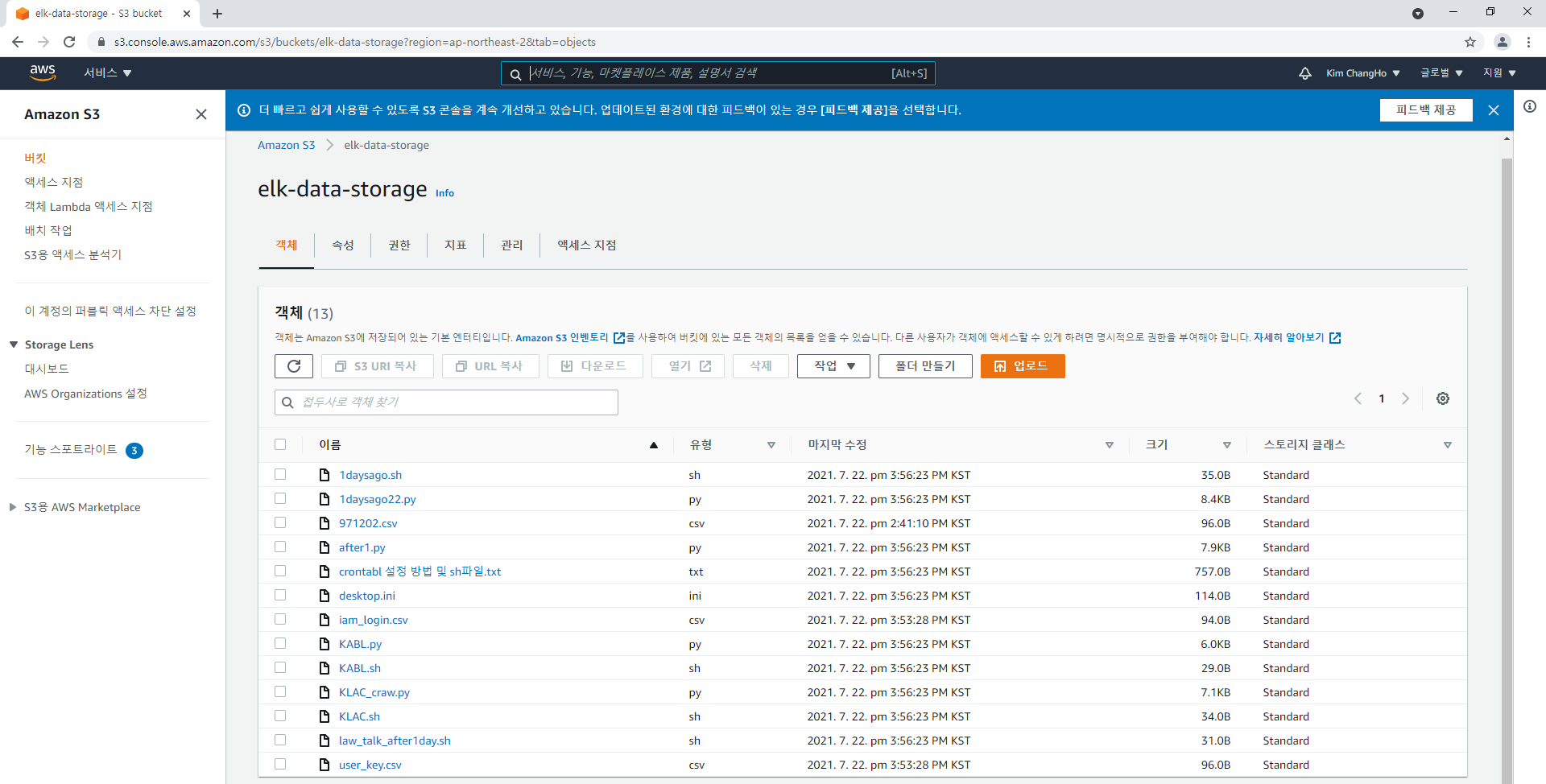Click the search magnifier in AWS top bar
This screenshot has height=784, width=1546.
pyautogui.click(x=515, y=74)
